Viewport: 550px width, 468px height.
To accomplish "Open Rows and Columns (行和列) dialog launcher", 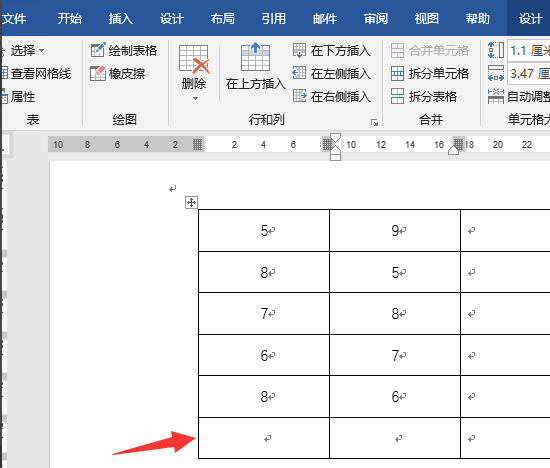I will (374, 122).
